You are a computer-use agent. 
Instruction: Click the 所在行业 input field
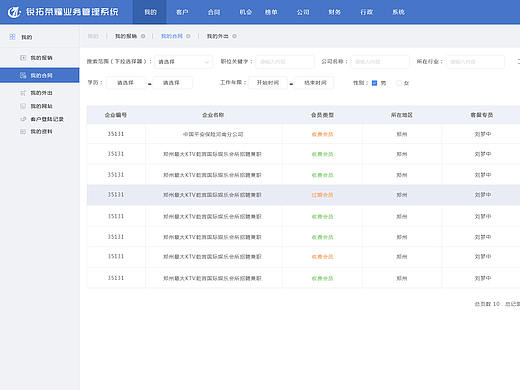click(x=475, y=62)
